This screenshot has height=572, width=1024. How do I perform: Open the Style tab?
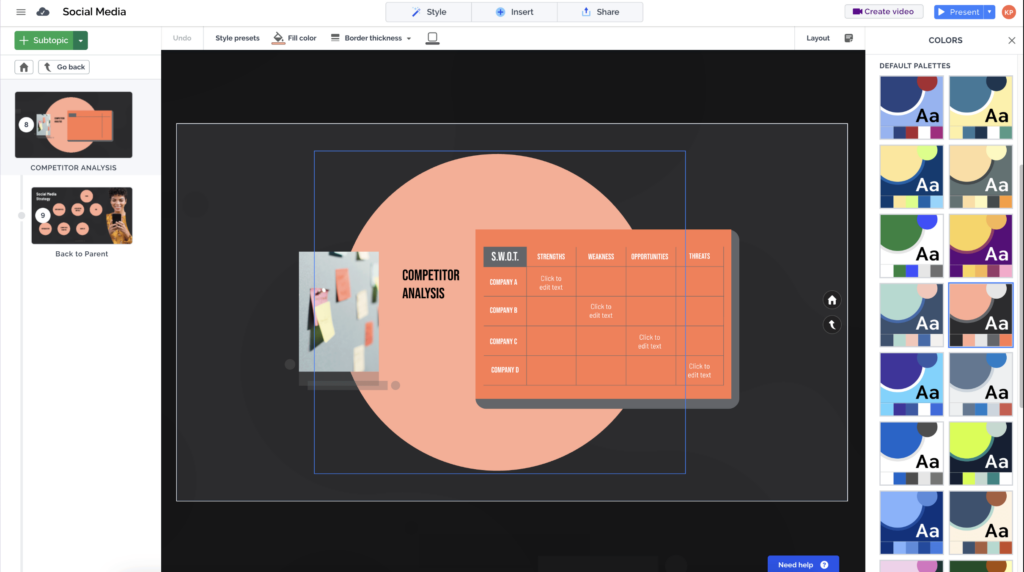pos(428,12)
